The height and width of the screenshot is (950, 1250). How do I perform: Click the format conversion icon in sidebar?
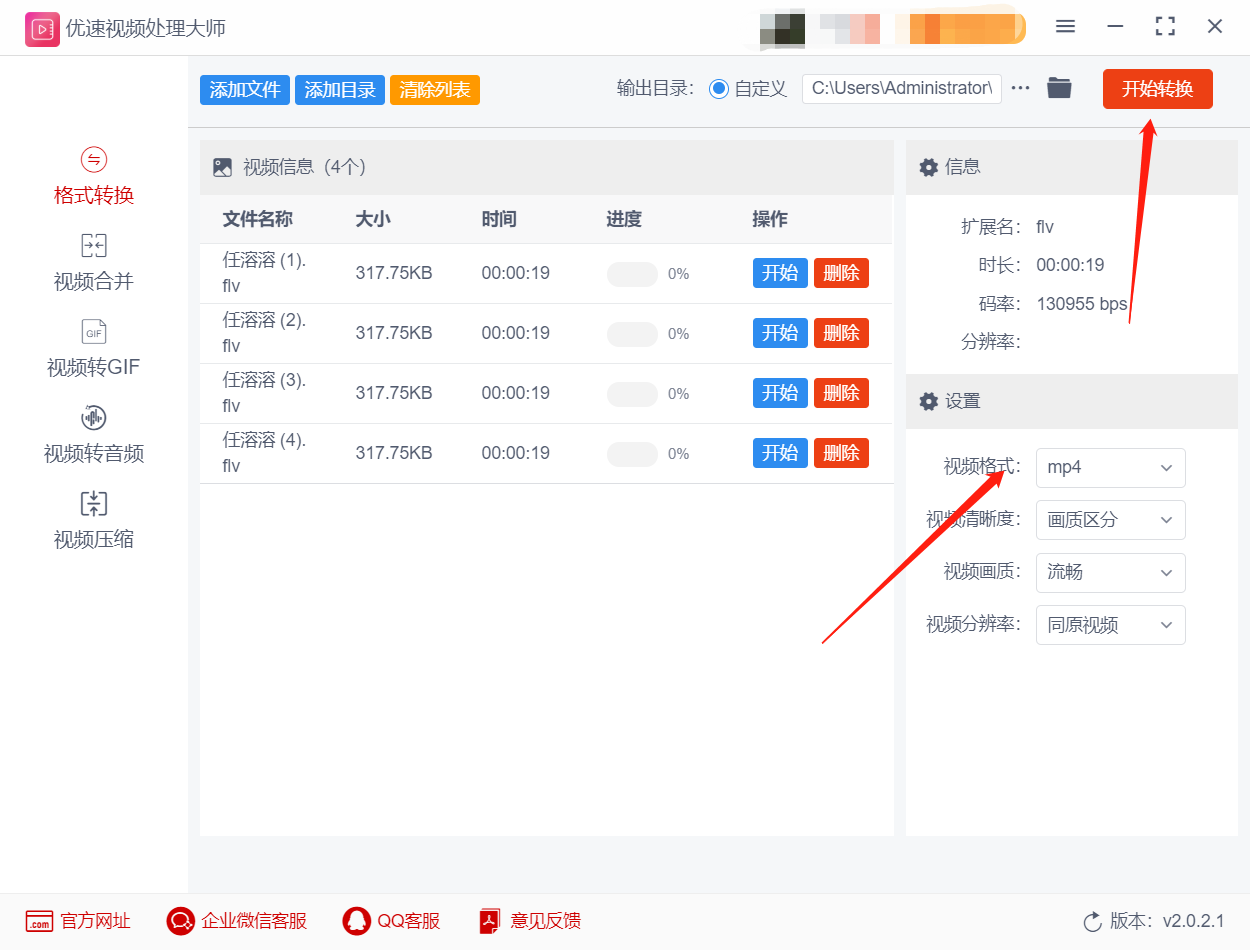point(93,160)
